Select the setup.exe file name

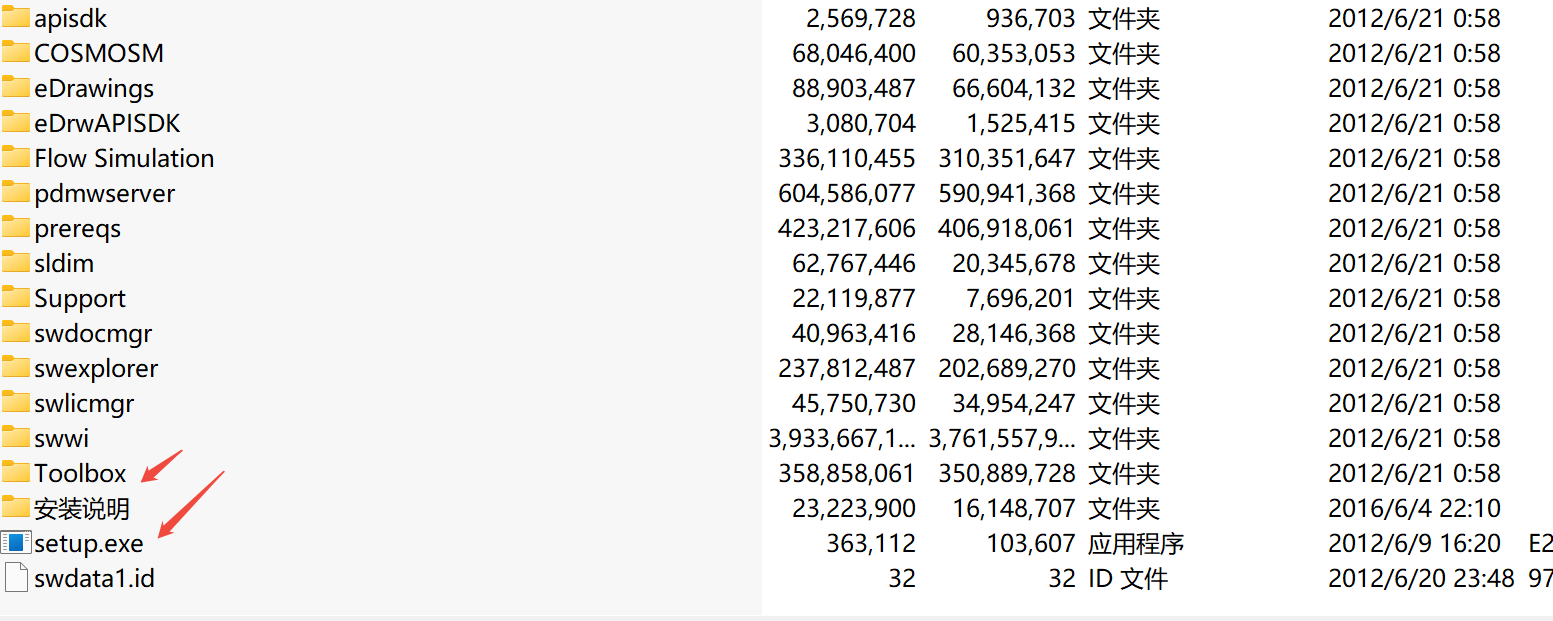pos(89,543)
